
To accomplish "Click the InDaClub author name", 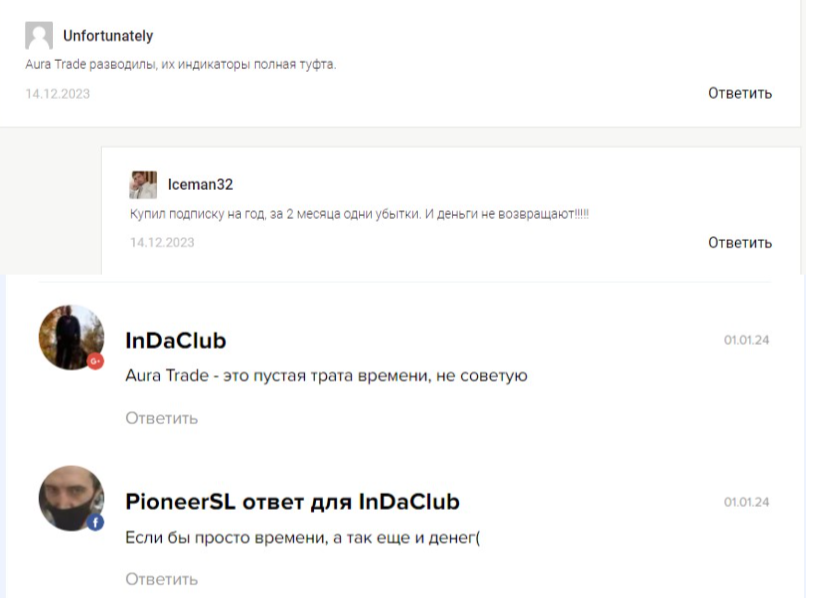I will click(x=176, y=341).
